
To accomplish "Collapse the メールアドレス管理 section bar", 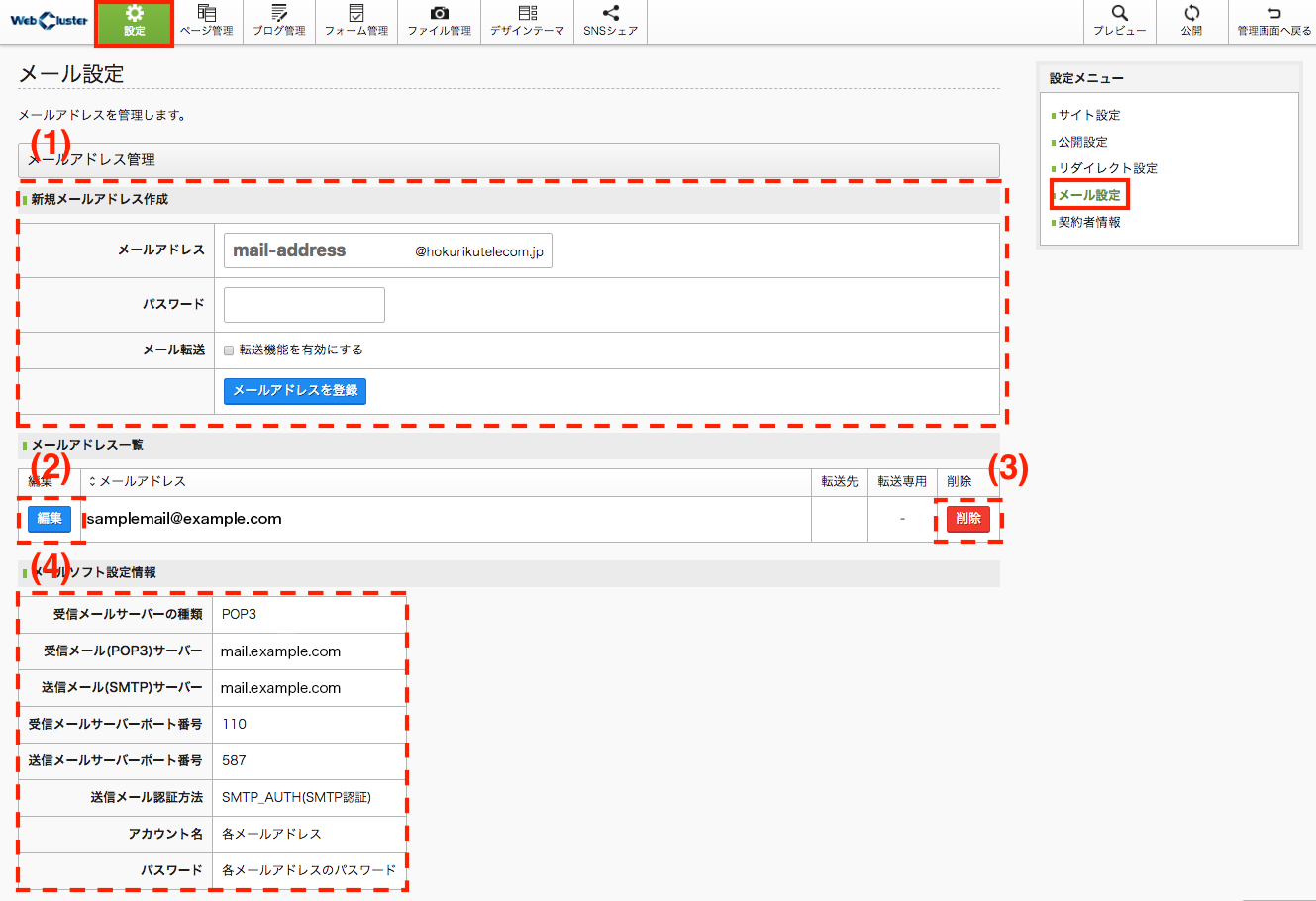I will click(x=508, y=160).
